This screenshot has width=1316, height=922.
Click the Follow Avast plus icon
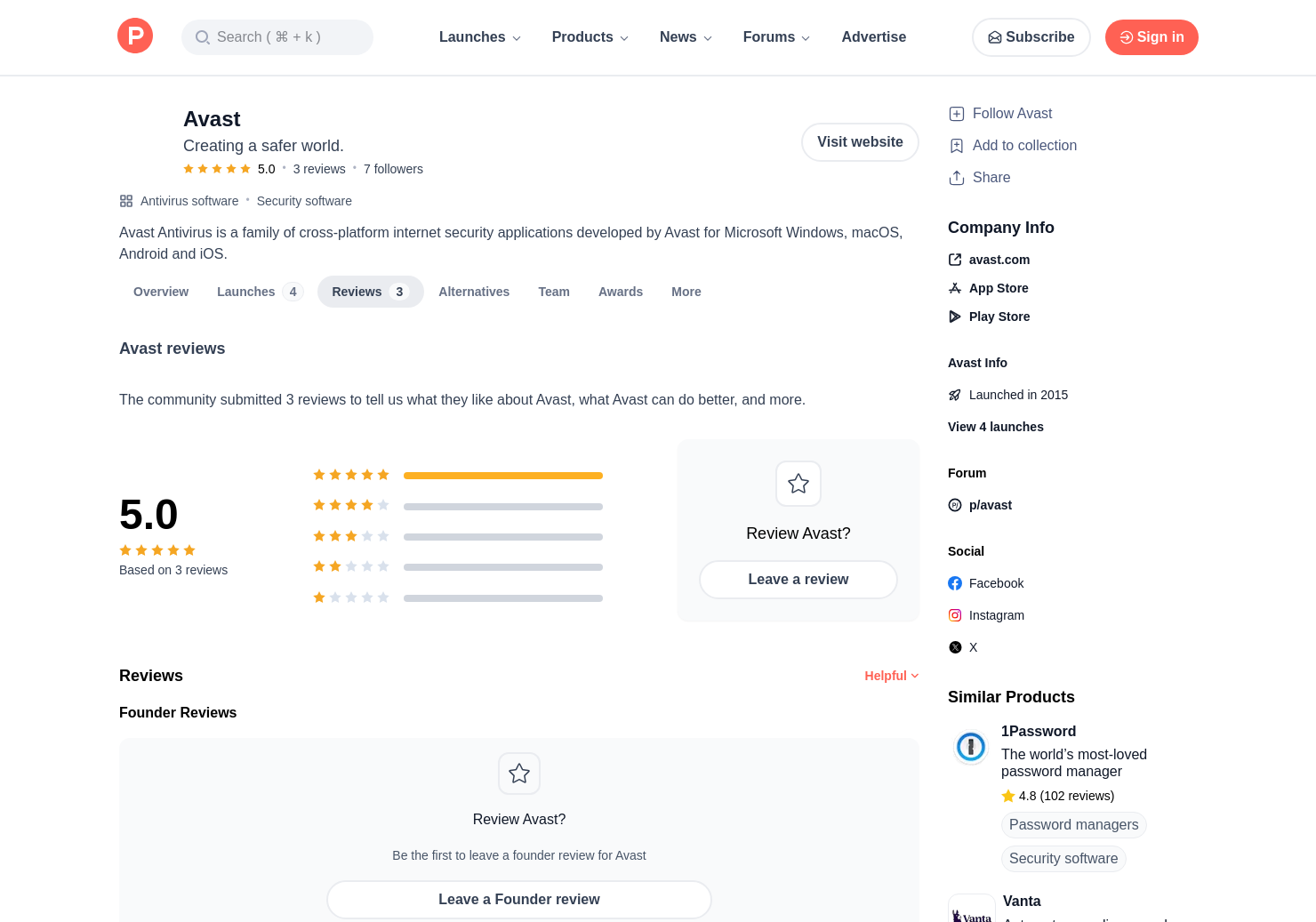point(957,114)
